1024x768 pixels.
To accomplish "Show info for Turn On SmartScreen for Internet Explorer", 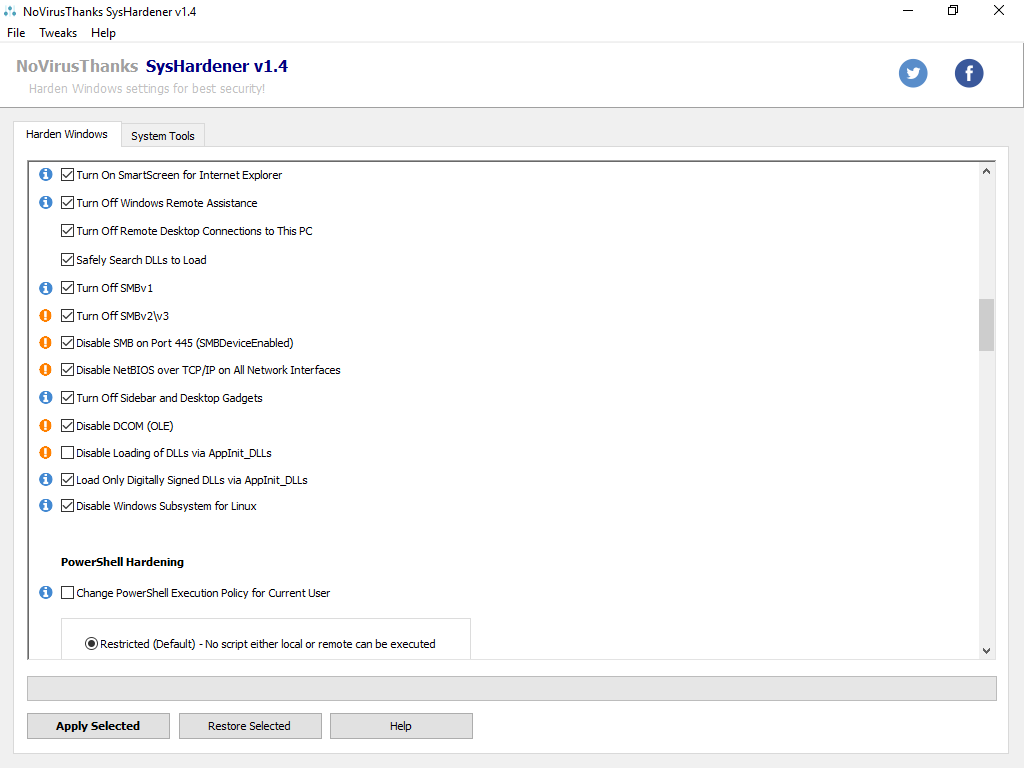I will pyautogui.click(x=46, y=174).
